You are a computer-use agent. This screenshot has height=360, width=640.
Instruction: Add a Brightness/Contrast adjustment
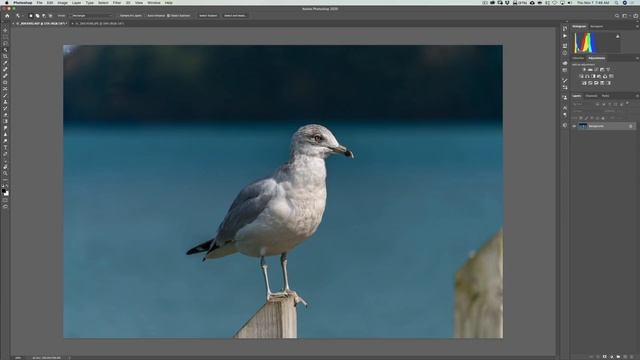pyautogui.click(x=584, y=70)
